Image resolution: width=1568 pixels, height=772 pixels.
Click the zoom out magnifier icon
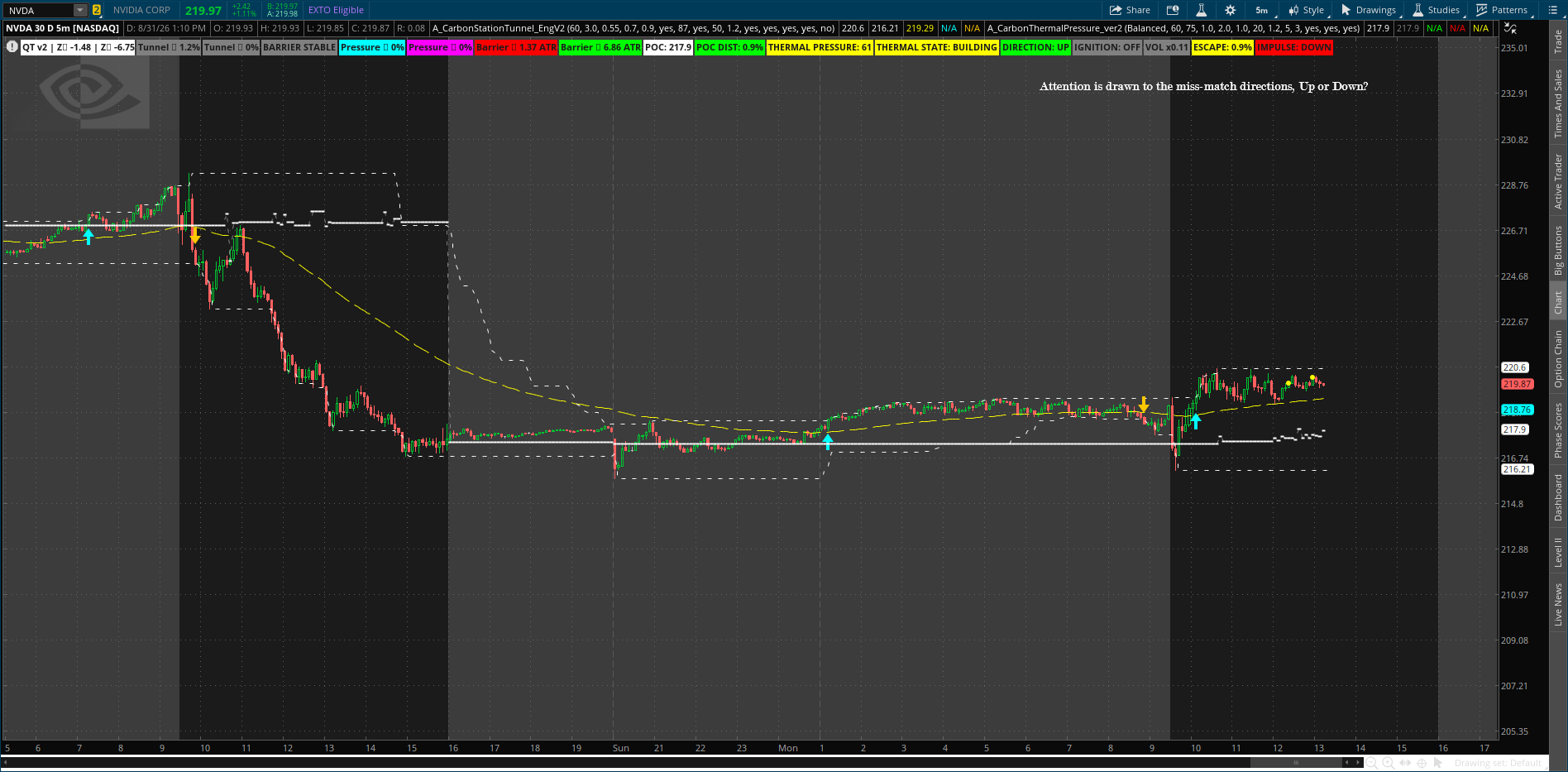(1372, 763)
